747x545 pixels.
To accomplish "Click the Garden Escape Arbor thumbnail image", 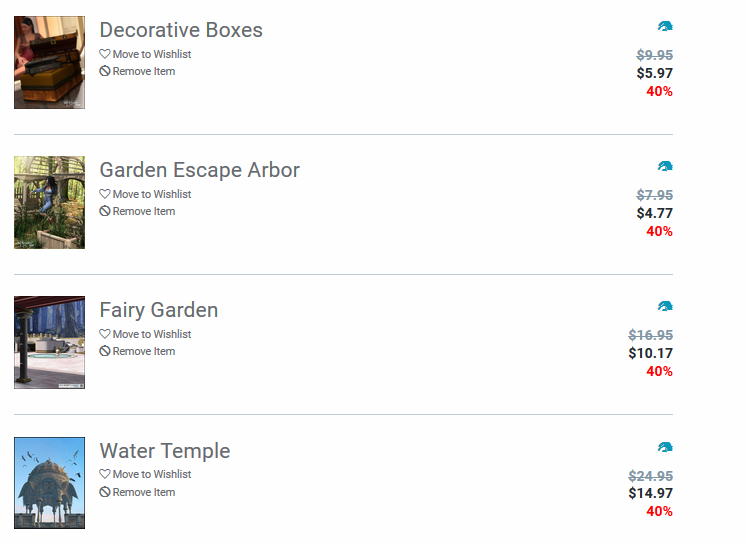I will point(49,202).
